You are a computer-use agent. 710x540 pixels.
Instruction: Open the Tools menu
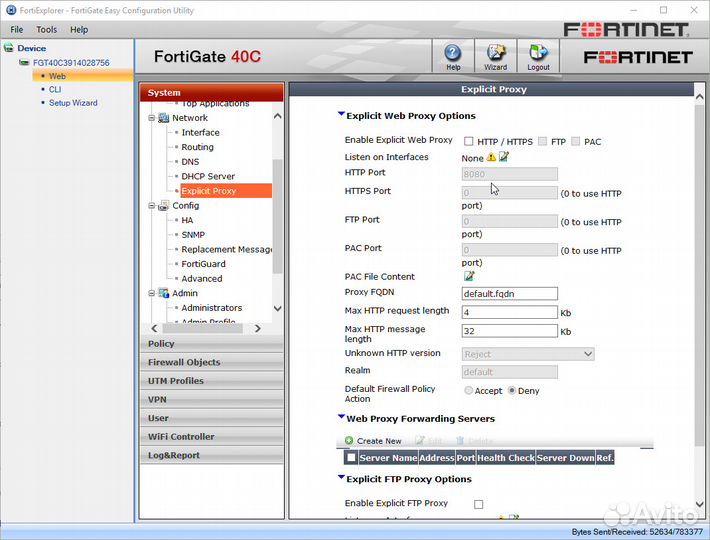click(x=47, y=29)
